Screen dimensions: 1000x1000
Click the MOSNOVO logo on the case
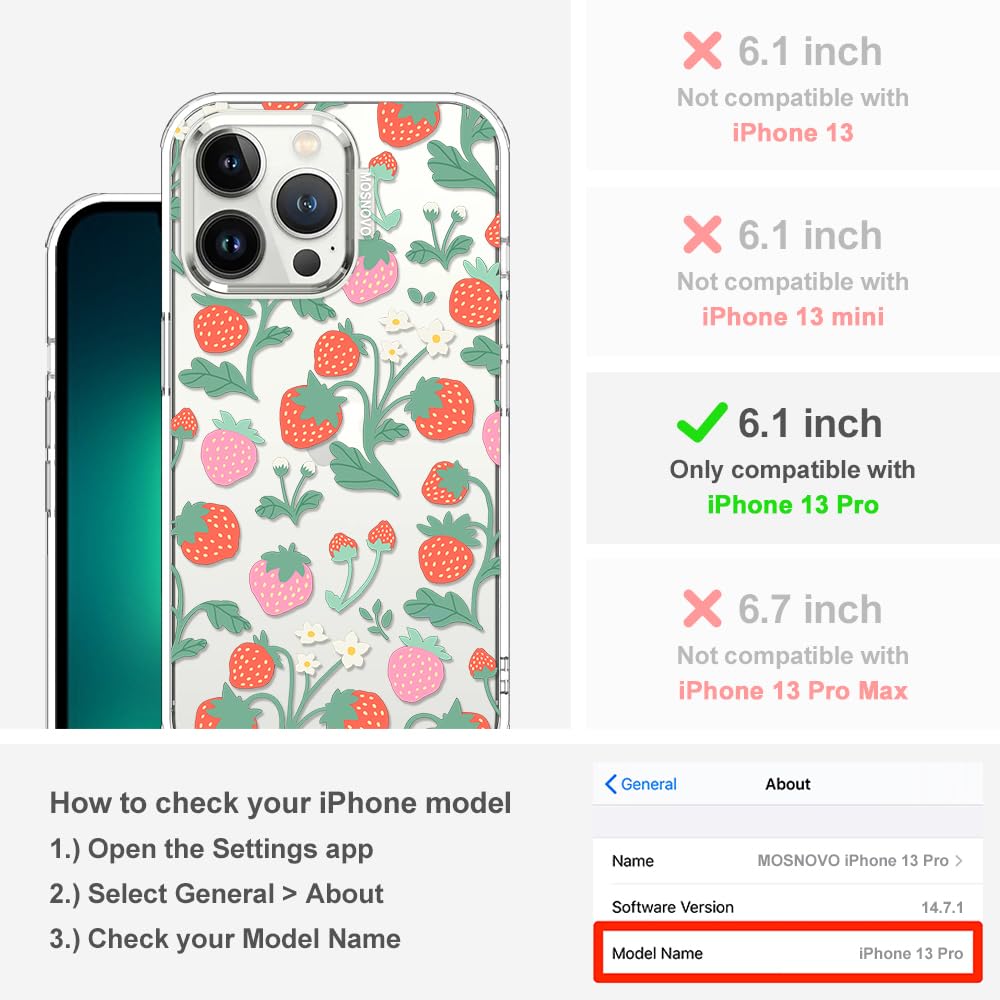click(365, 203)
